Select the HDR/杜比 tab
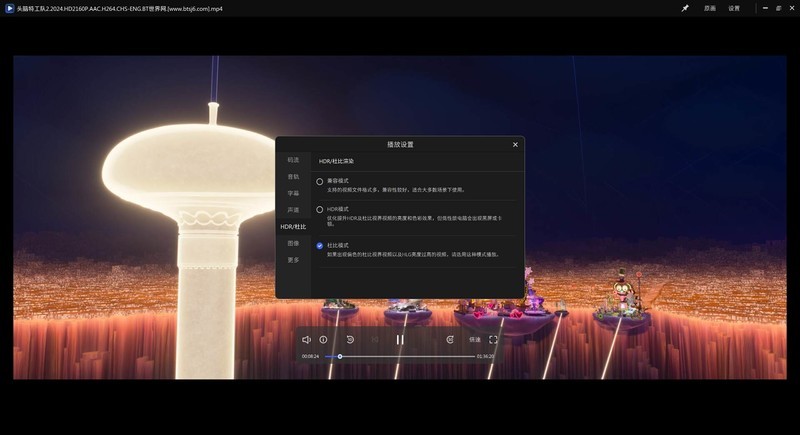 coord(293,226)
